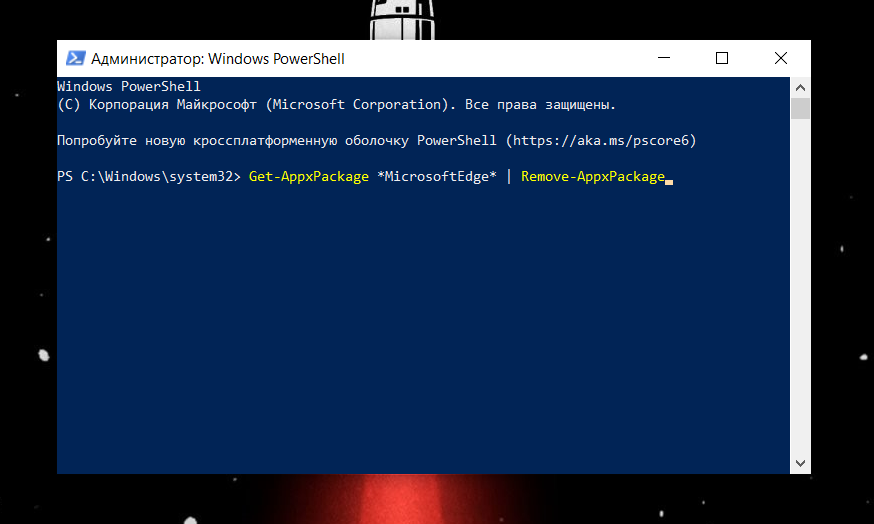Close the Windows PowerShell window
The width and height of the screenshot is (874, 524).
[x=781, y=58]
